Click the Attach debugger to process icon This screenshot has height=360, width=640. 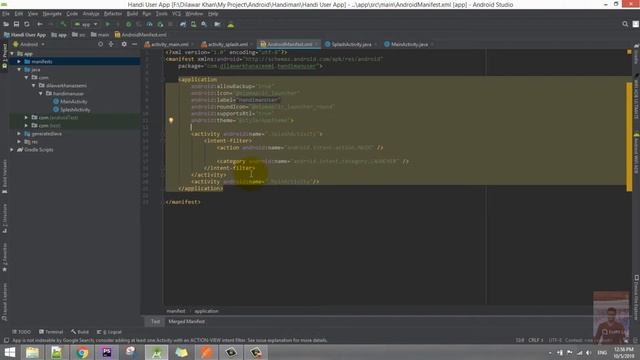(160, 24)
